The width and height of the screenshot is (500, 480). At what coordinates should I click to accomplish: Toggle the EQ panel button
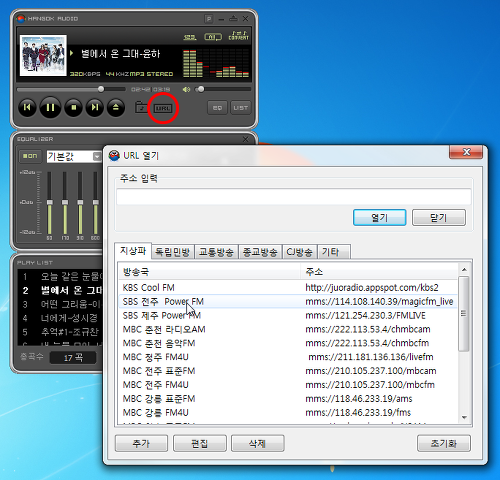[x=217, y=108]
